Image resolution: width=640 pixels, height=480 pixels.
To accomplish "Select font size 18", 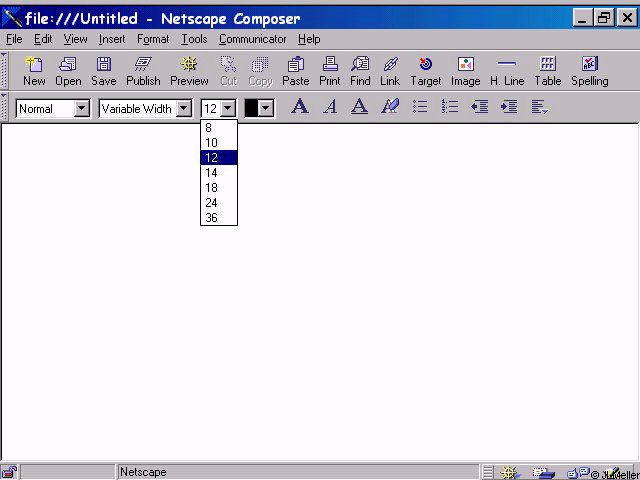I will [219, 188].
